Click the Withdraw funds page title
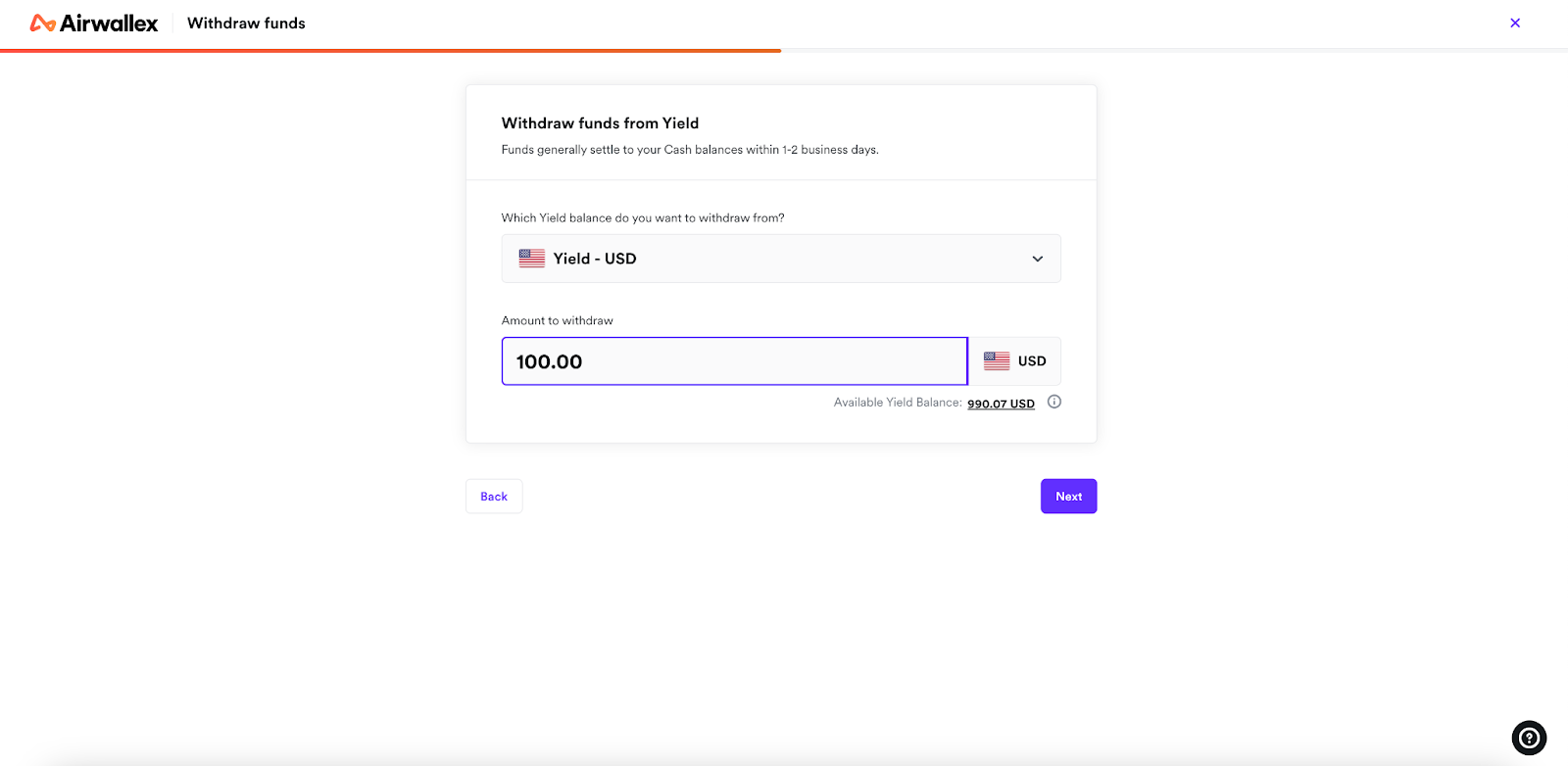1568x766 pixels. 246,23
